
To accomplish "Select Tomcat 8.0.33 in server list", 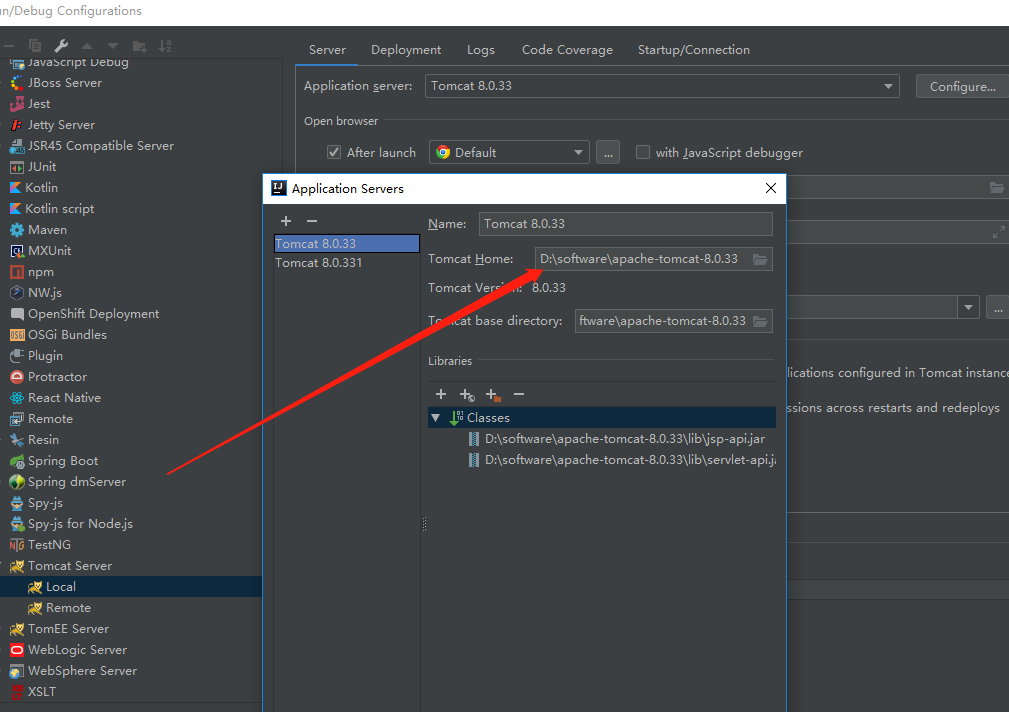I will [347, 243].
